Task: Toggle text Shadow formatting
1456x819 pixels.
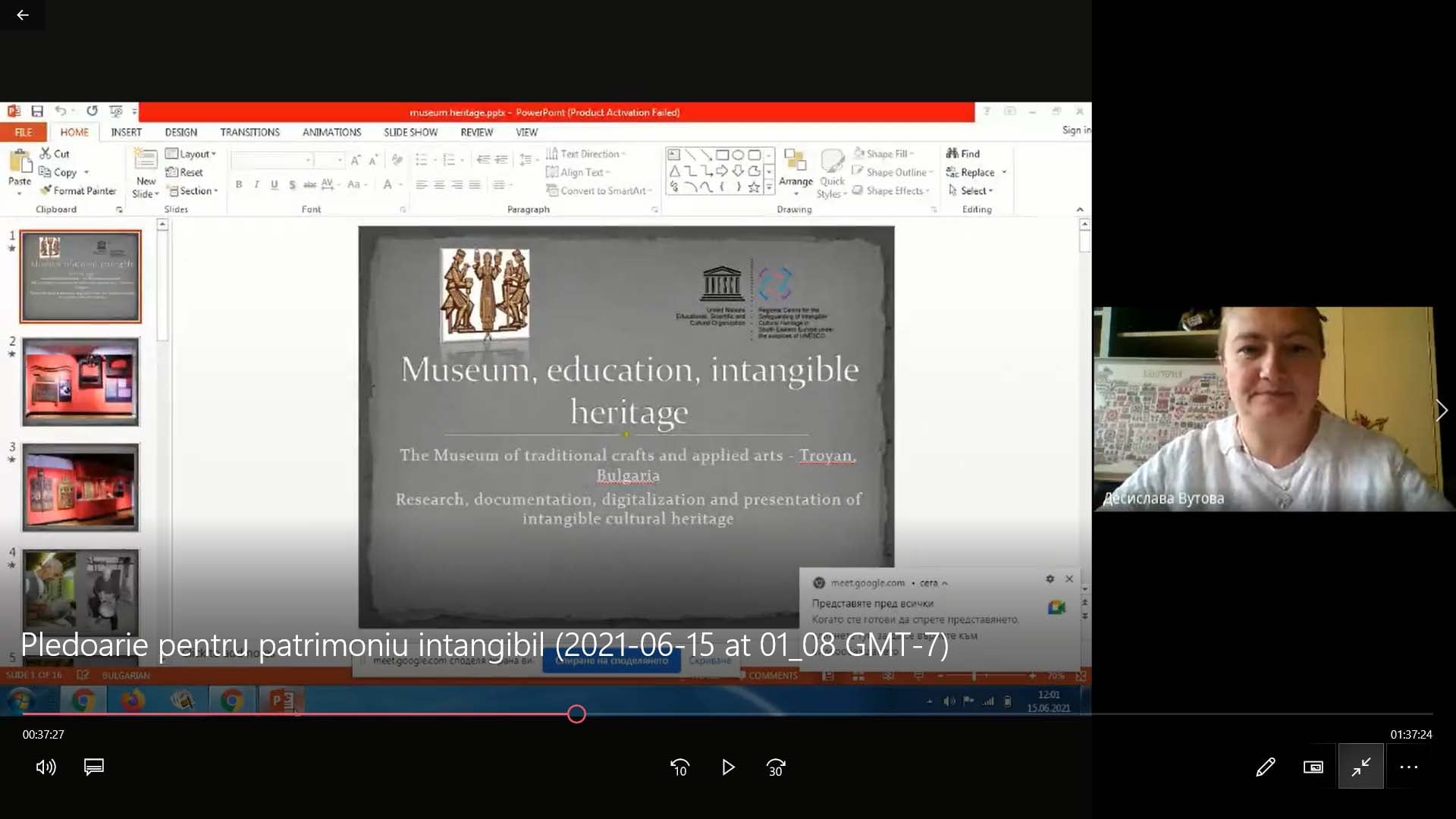Action: pyautogui.click(x=292, y=184)
